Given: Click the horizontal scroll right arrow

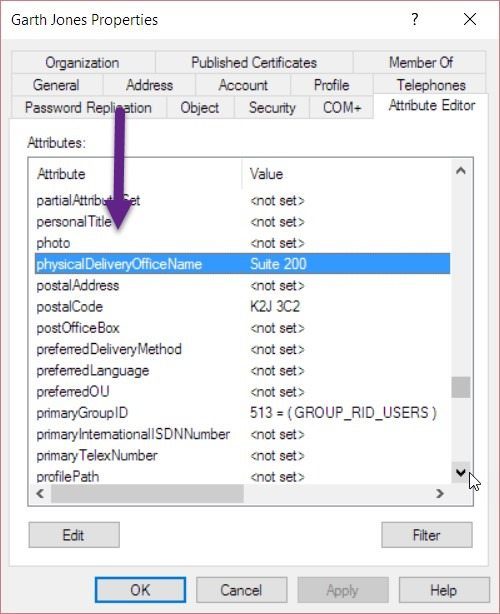Looking at the screenshot, I should point(440,493).
